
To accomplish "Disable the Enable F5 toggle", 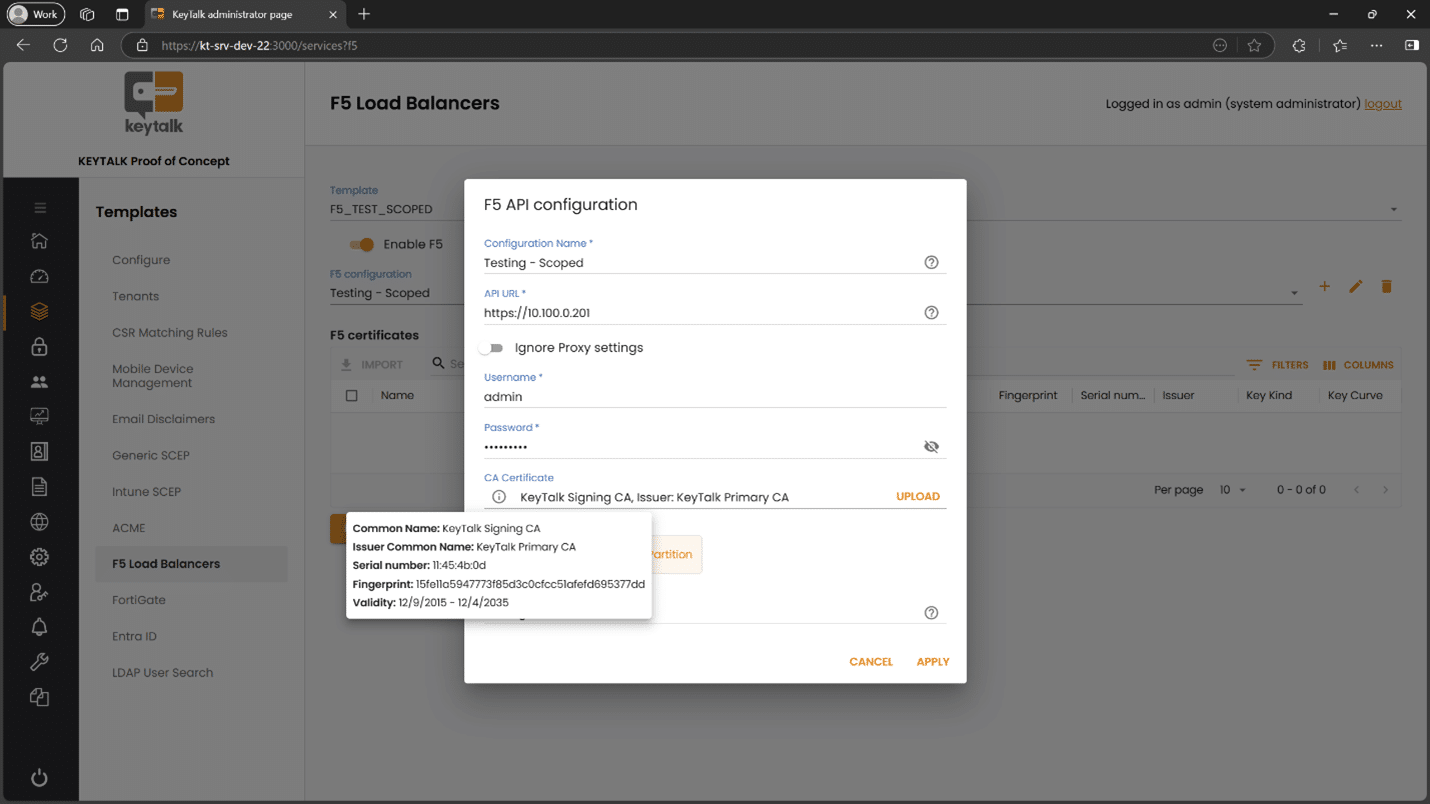I will (361, 244).
